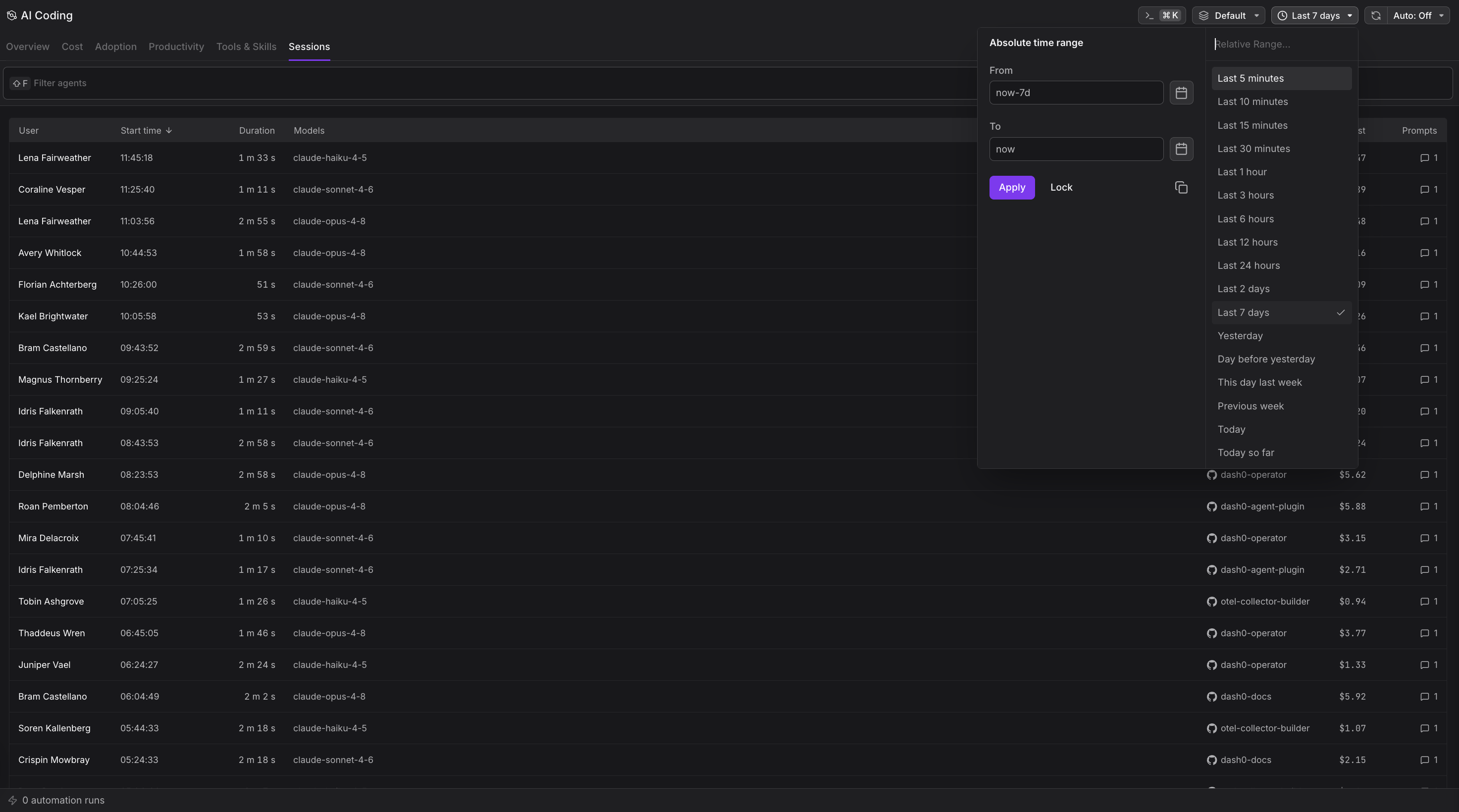
Task: Pick Last 3 hours range
Action: click(1281, 196)
